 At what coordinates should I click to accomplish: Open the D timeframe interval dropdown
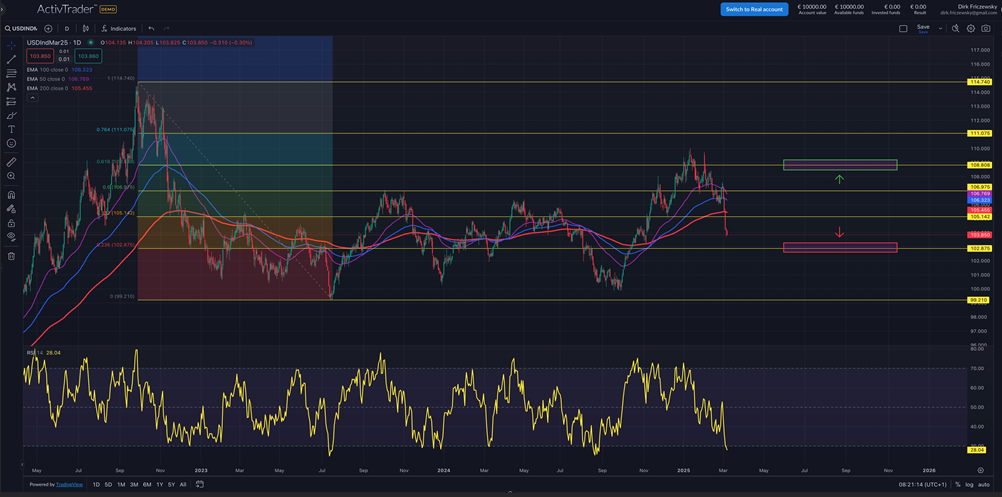point(67,28)
